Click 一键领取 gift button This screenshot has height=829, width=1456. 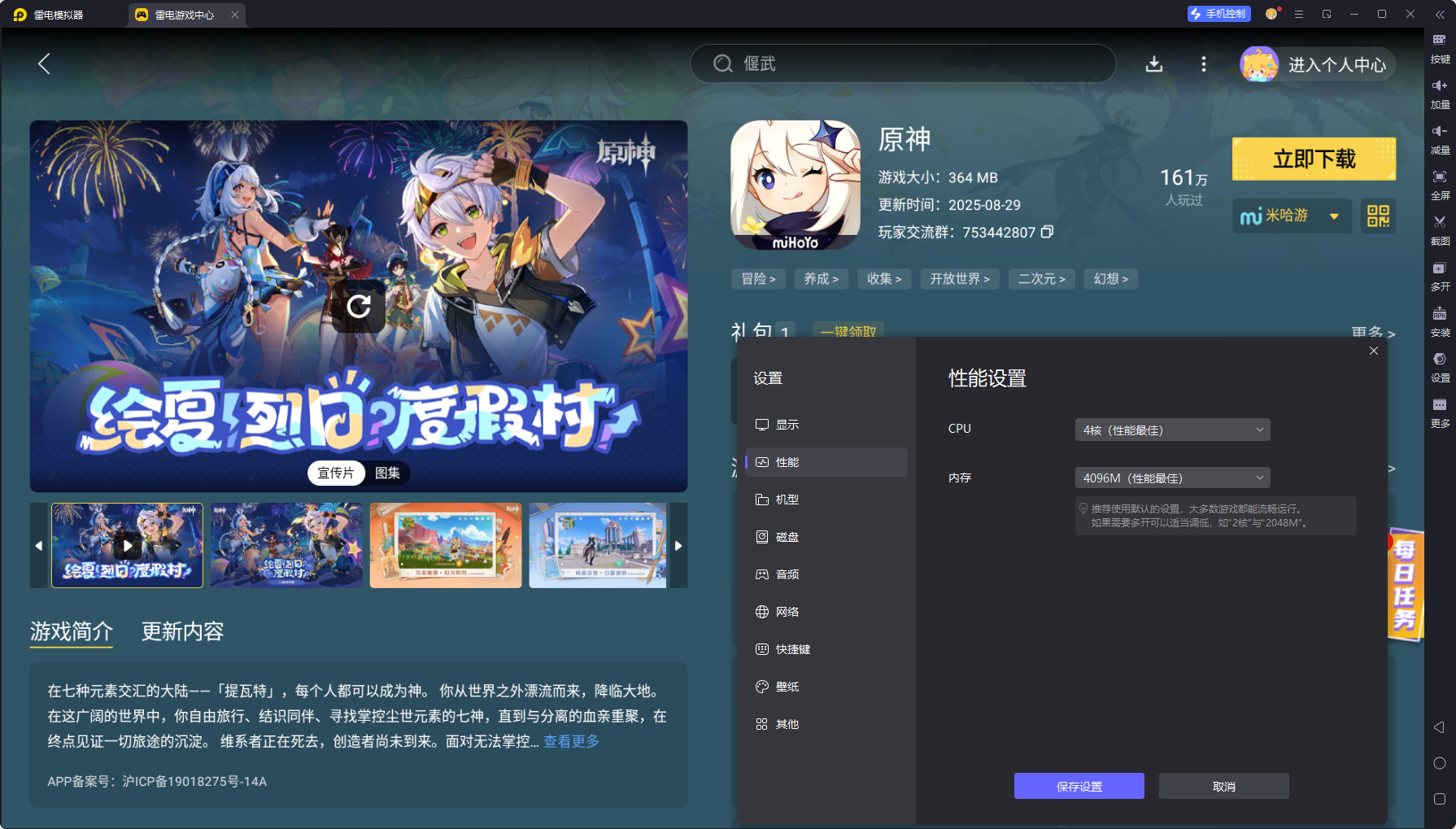coord(848,331)
